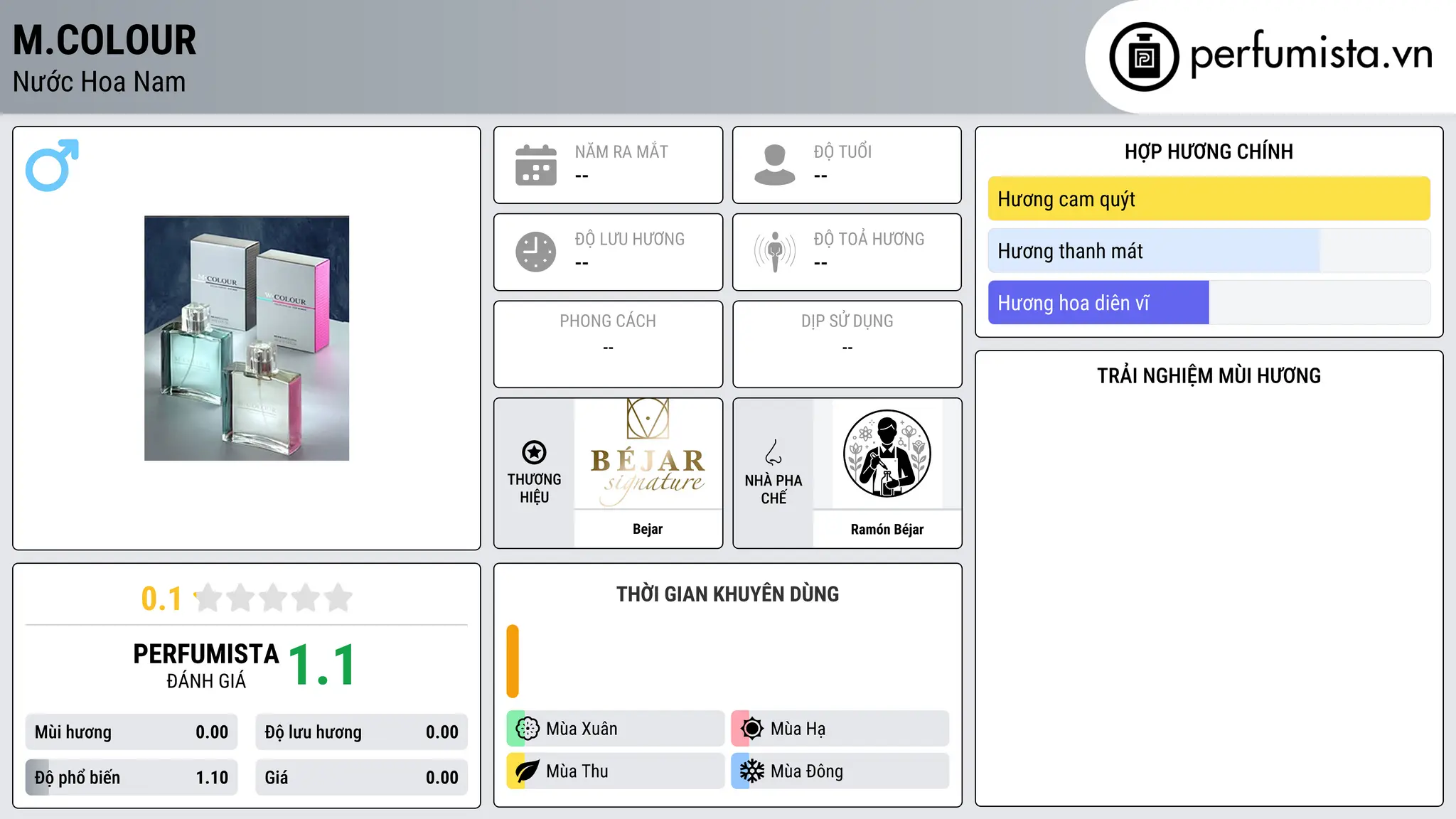This screenshot has height=819, width=1456.
Task: Click the Mùi hương 0.00 score row
Action: tap(132, 732)
